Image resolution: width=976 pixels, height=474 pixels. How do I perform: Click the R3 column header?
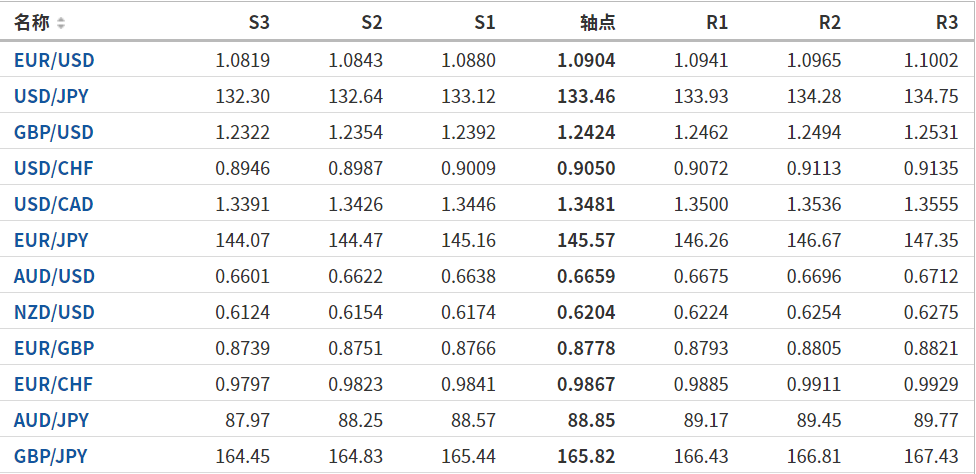[946, 22]
